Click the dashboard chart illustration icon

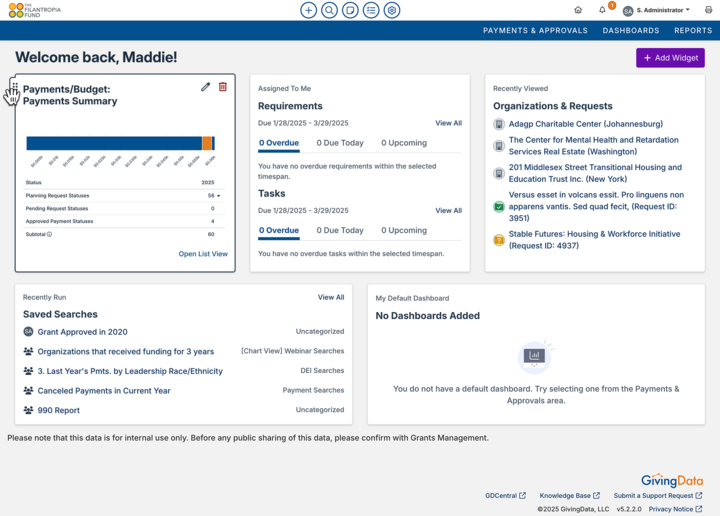535,356
